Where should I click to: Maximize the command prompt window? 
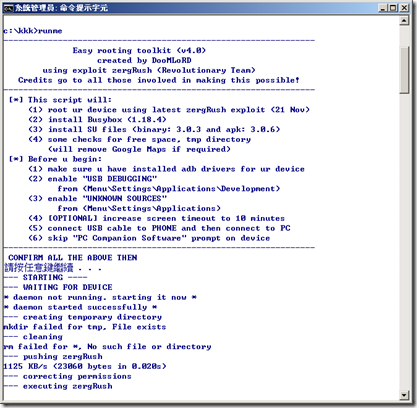[393, 8]
